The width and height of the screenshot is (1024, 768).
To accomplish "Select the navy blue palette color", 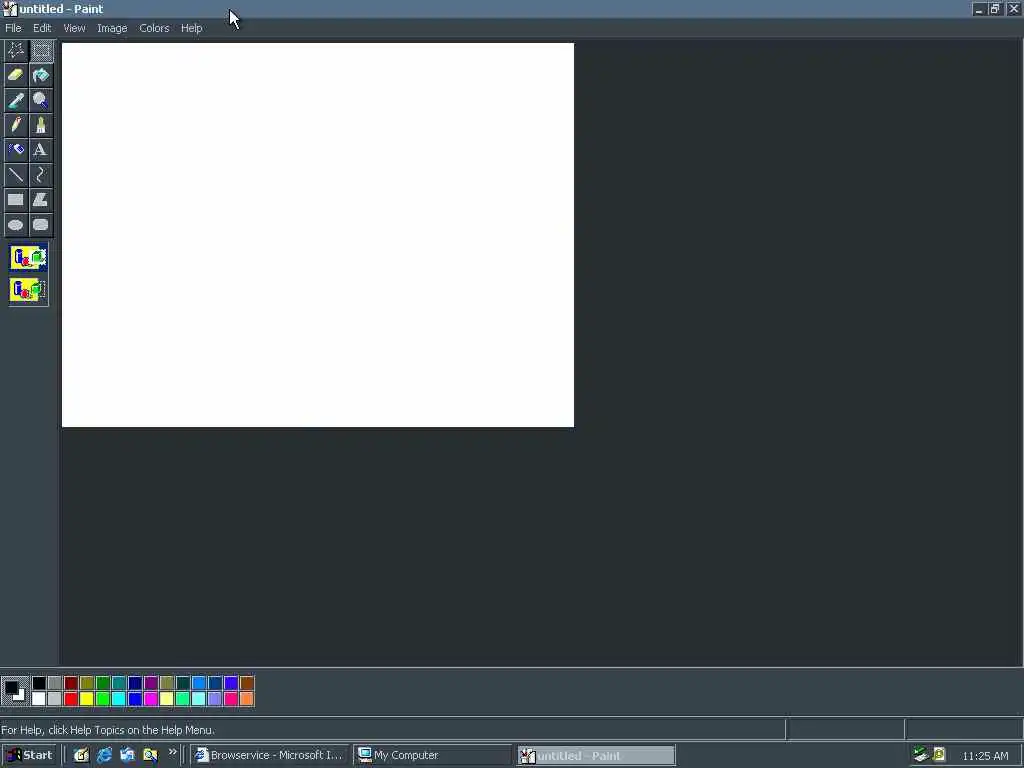I will click(x=135, y=683).
